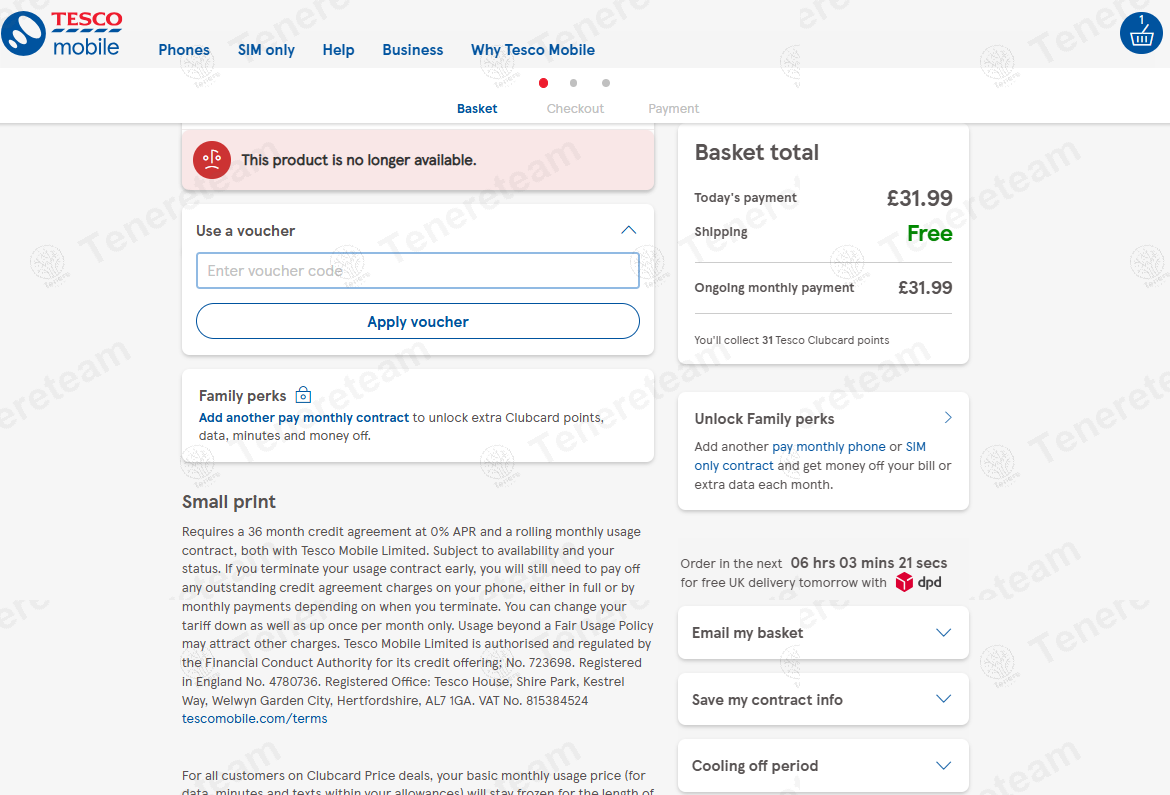Visit tescomobile.com/terms link
Image resolution: width=1170 pixels, height=795 pixels.
point(254,719)
